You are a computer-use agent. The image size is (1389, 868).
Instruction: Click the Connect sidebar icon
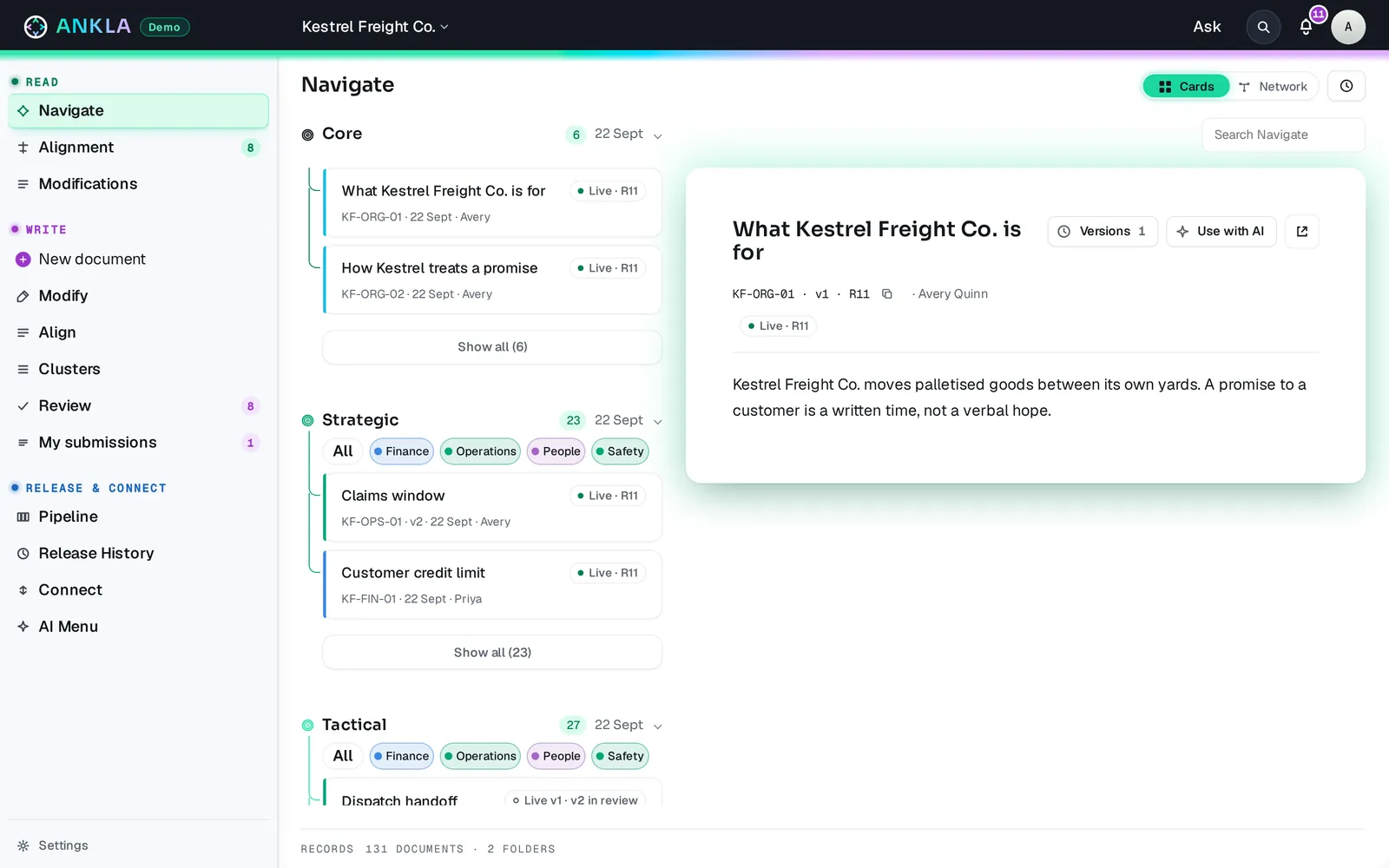click(x=23, y=590)
